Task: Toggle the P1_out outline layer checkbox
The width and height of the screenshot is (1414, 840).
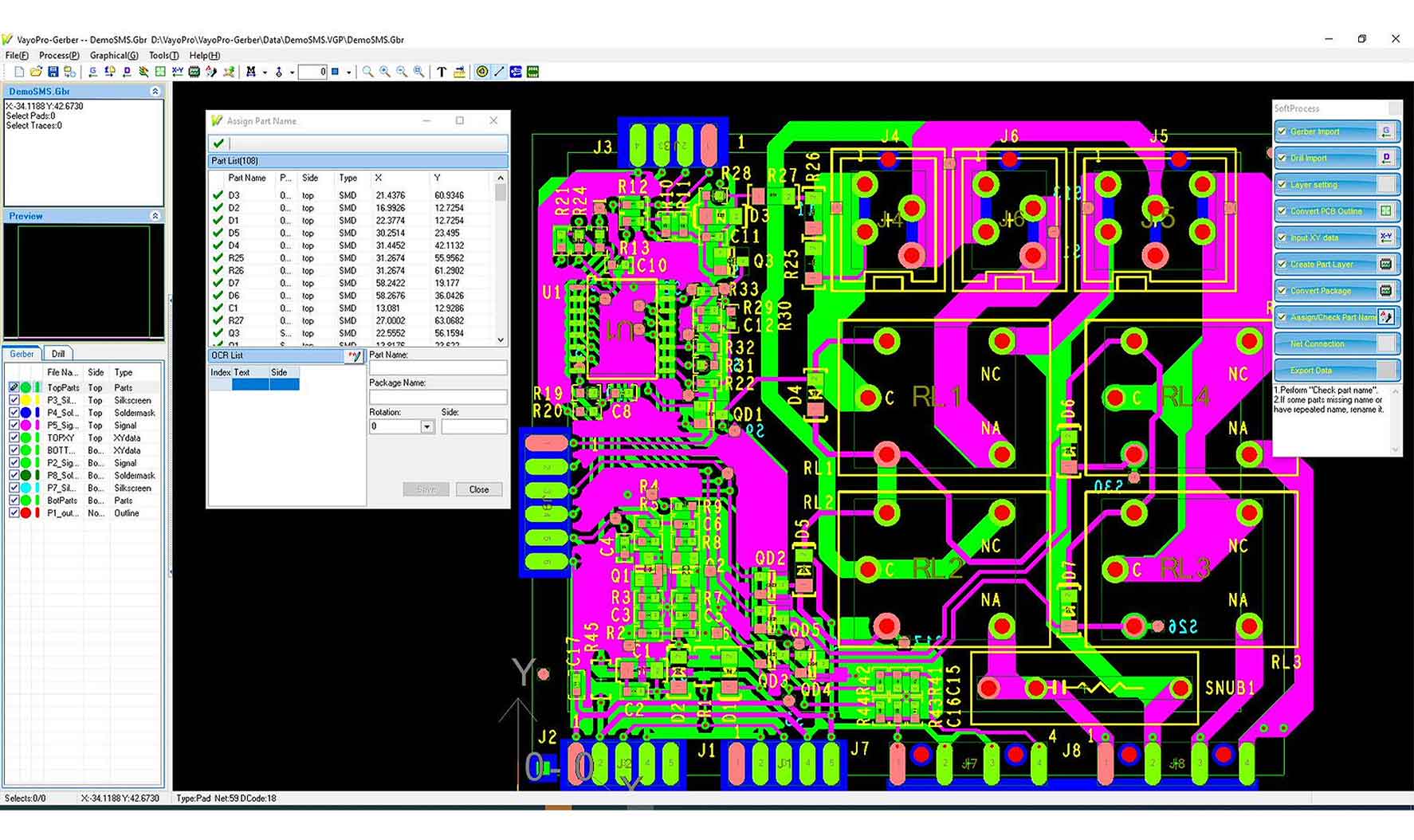Action: click(x=14, y=513)
